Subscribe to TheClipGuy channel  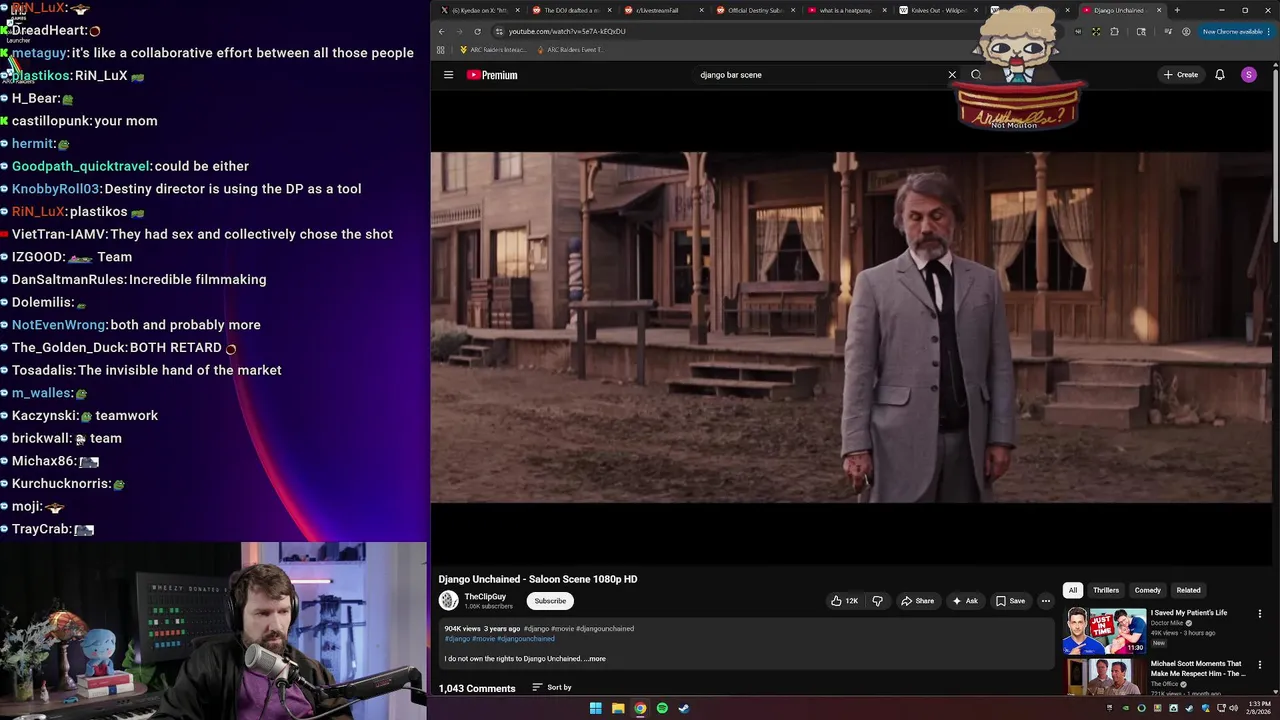pos(550,601)
